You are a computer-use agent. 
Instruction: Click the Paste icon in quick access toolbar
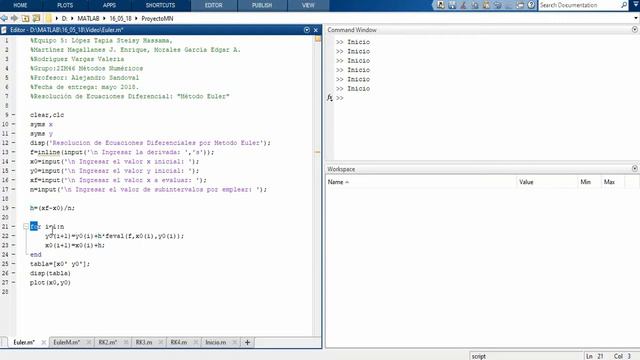click(x=486, y=5)
